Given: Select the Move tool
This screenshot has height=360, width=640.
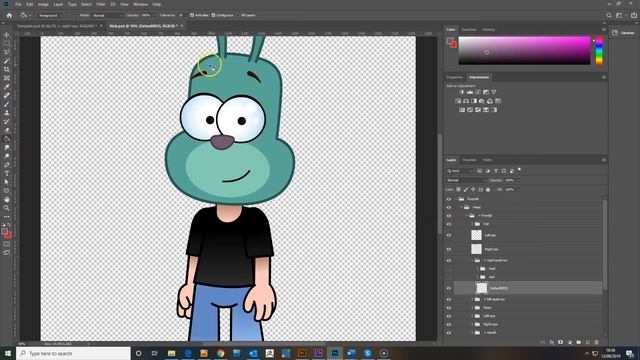Looking at the screenshot, I should point(7,35).
